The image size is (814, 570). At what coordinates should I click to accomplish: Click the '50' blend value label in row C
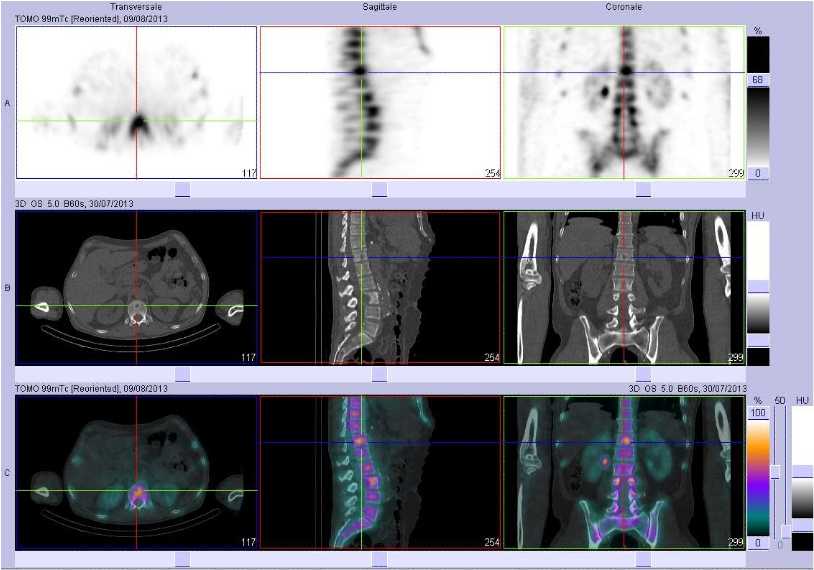[780, 400]
